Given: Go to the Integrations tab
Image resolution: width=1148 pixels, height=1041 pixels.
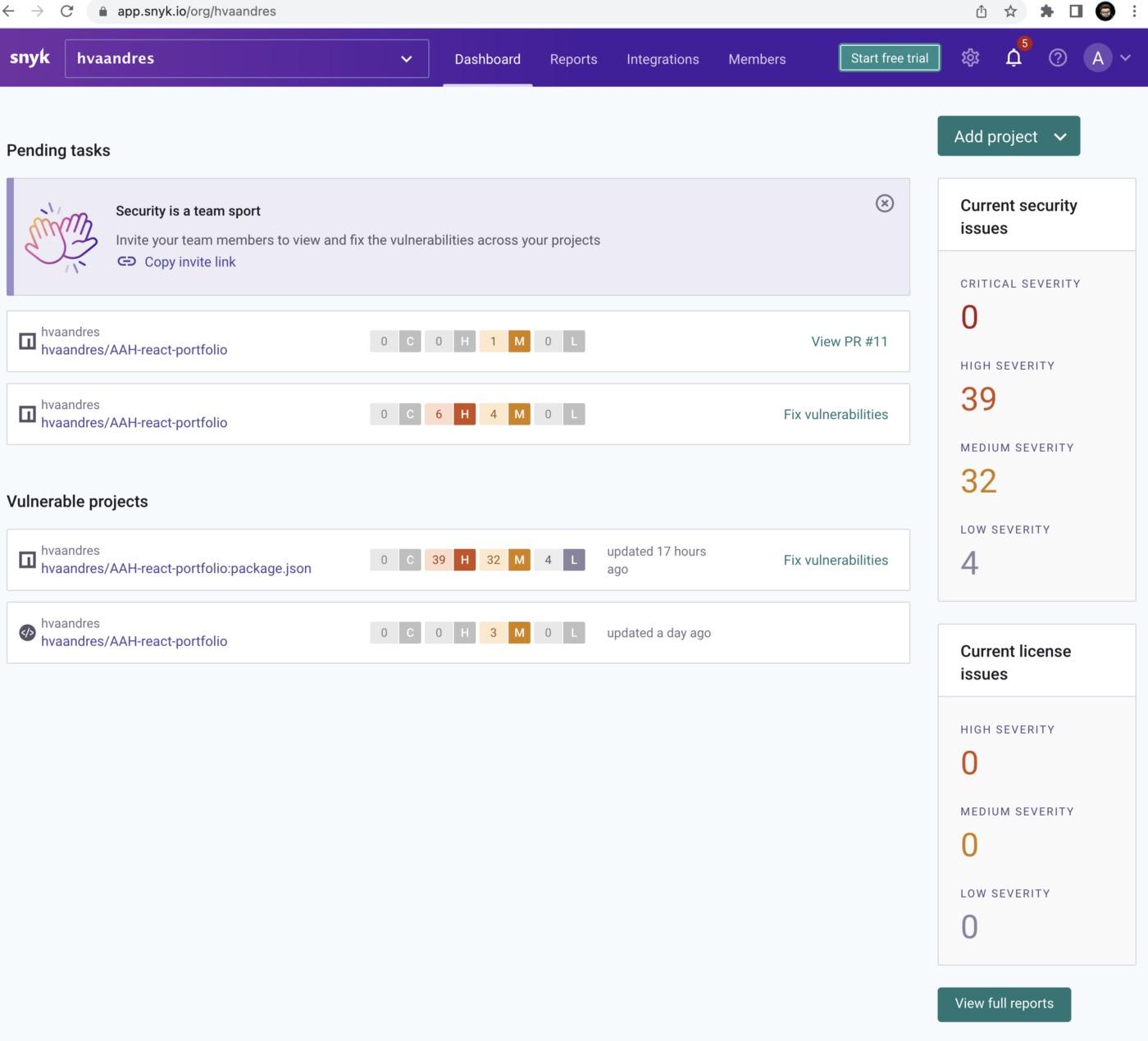Looking at the screenshot, I should point(663,59).
